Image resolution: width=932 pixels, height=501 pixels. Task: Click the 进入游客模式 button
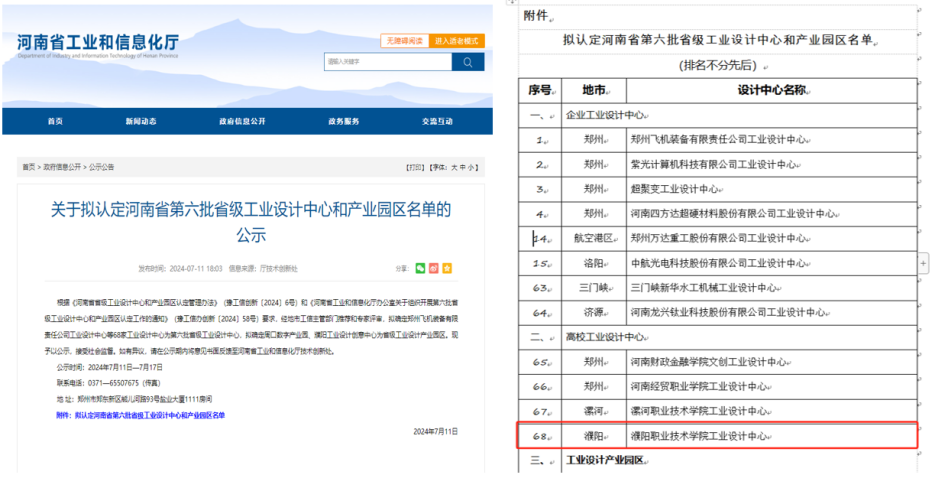[x=456, y=41]
